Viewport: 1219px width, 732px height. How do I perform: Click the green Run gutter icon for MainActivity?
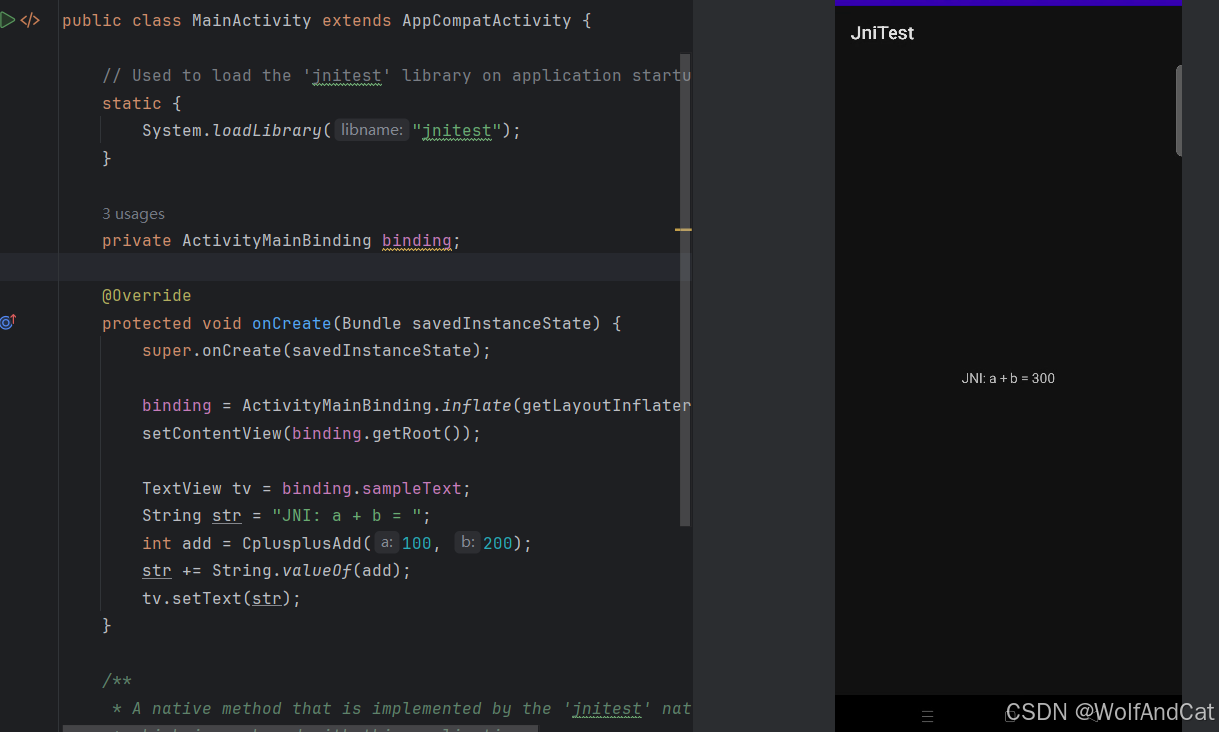click(8, 20)
